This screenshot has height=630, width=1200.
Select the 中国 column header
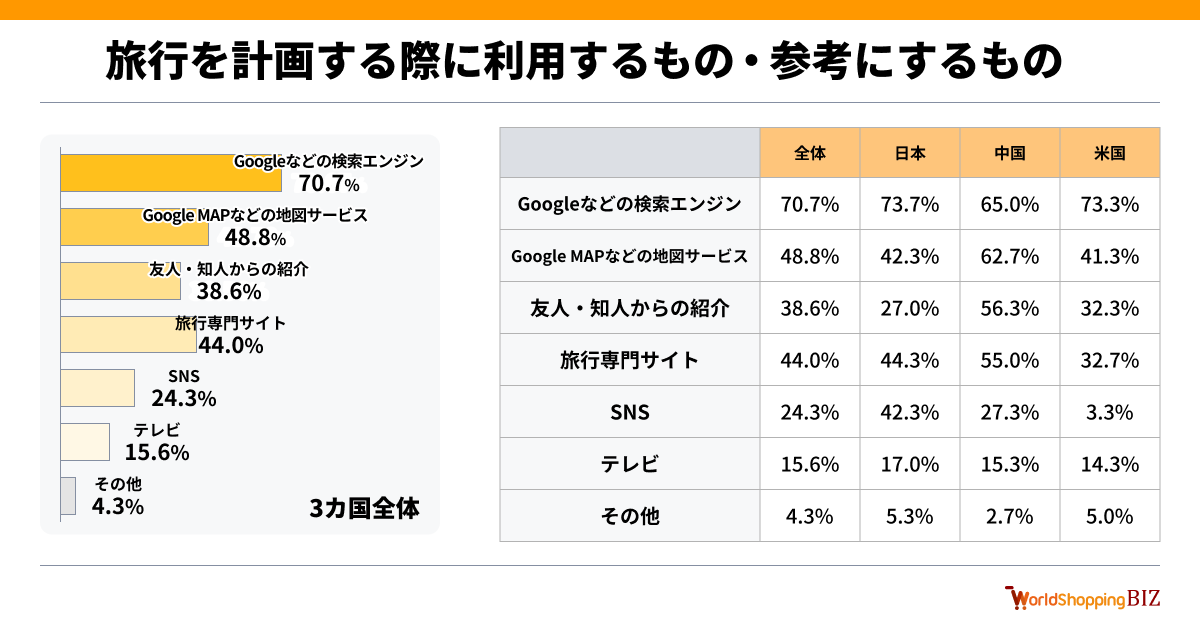(1010, 153)
